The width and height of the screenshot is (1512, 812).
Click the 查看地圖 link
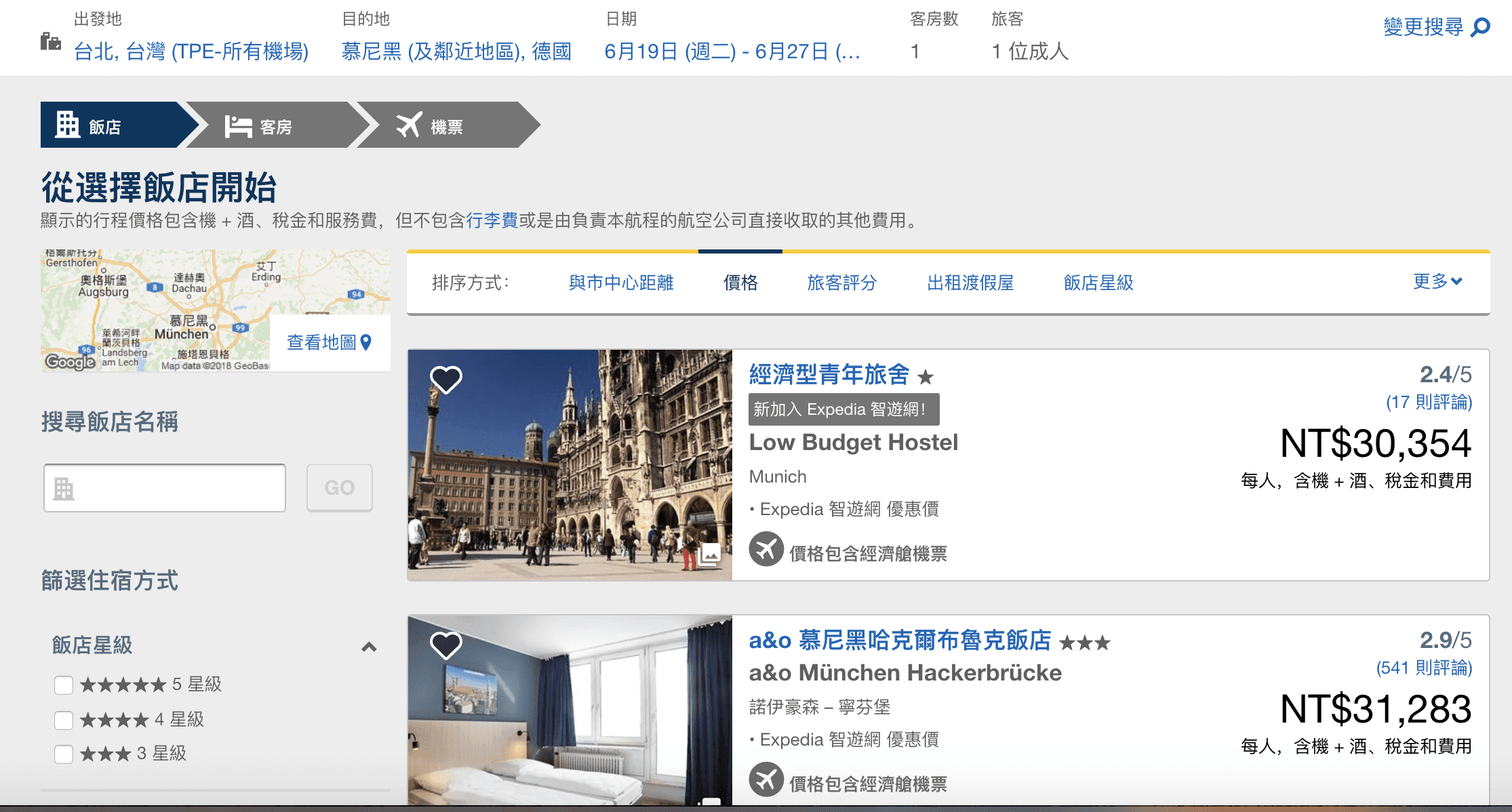click(x=321, y=342)
